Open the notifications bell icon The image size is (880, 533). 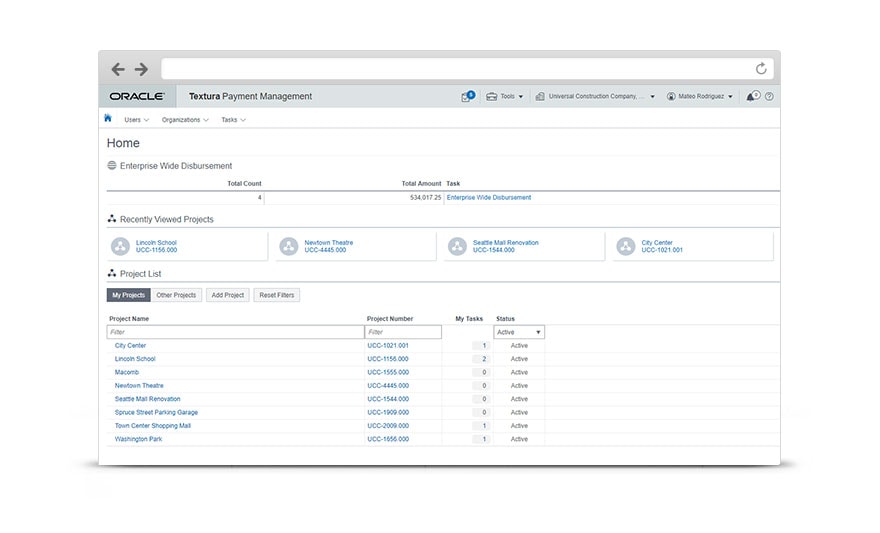[752, 97]
